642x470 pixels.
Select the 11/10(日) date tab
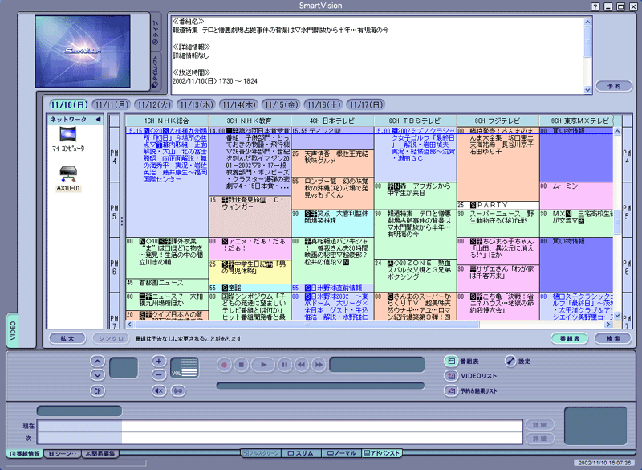(68, 105)
